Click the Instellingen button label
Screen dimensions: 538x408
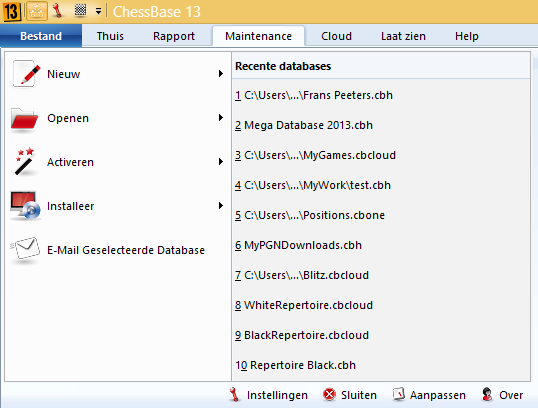pos(277,395)
